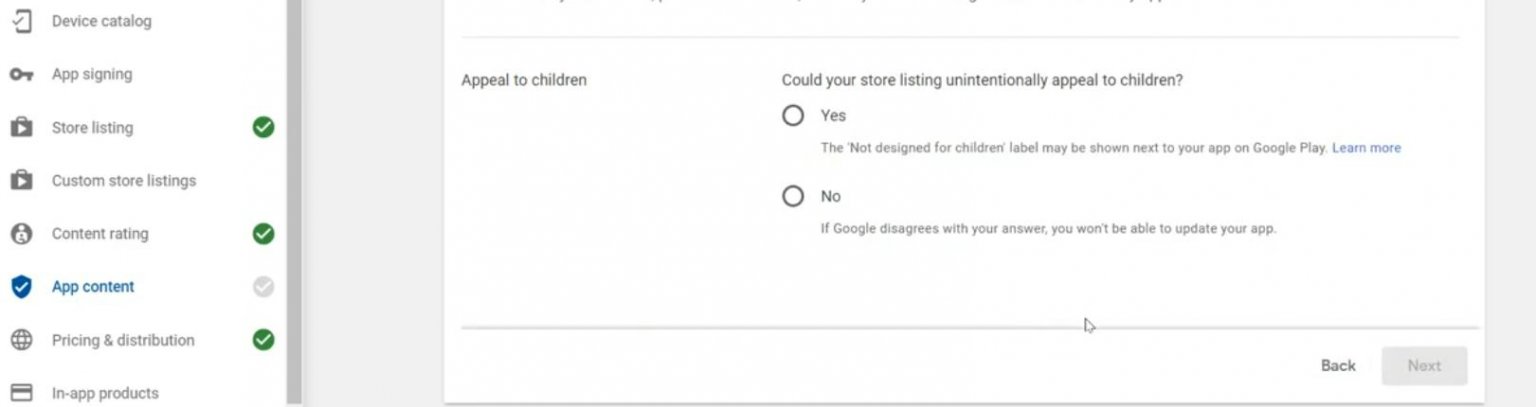1536x407 pixels.
Task: Select the No radio button
Action: [793, 197]
